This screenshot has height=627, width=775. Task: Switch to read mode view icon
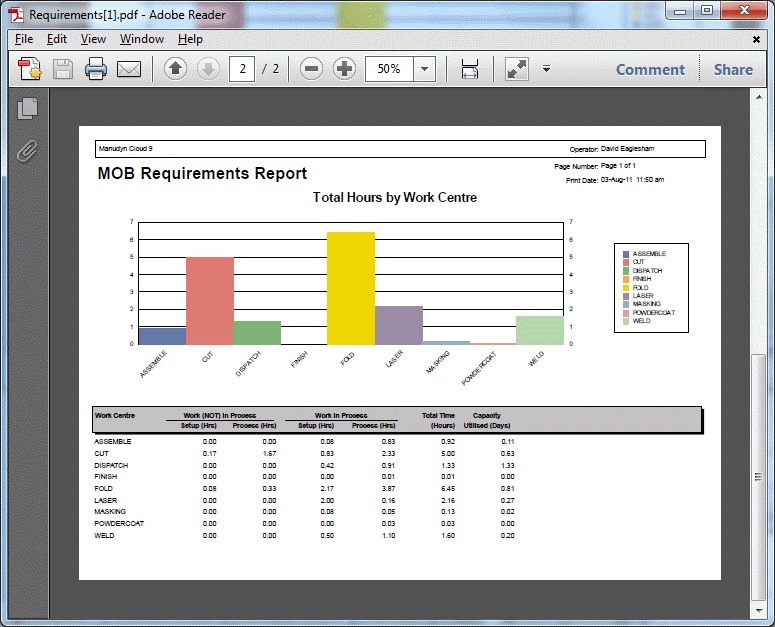pyautogui.click(x=516, y=69)
